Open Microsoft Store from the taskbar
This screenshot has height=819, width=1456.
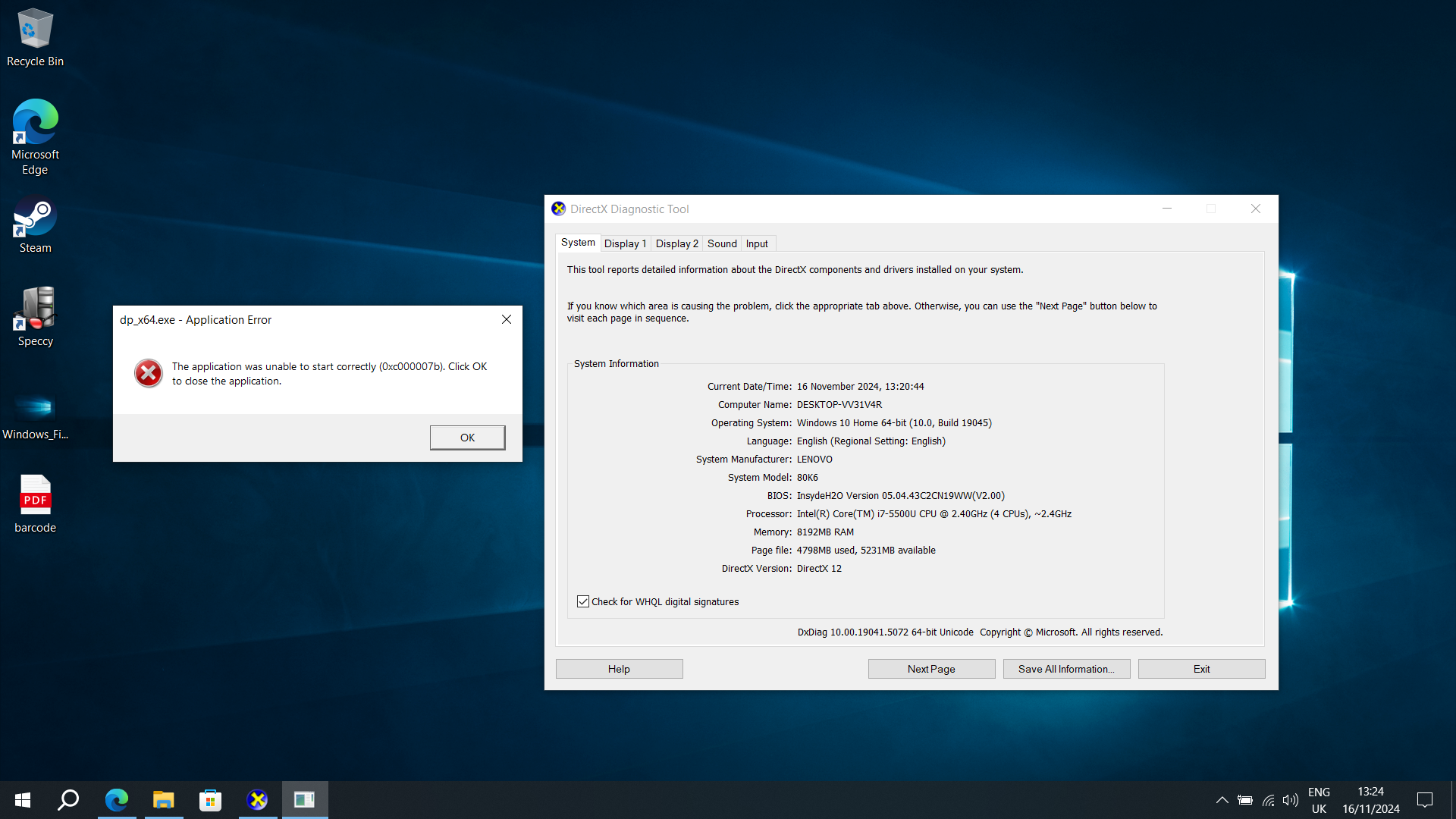210,800
